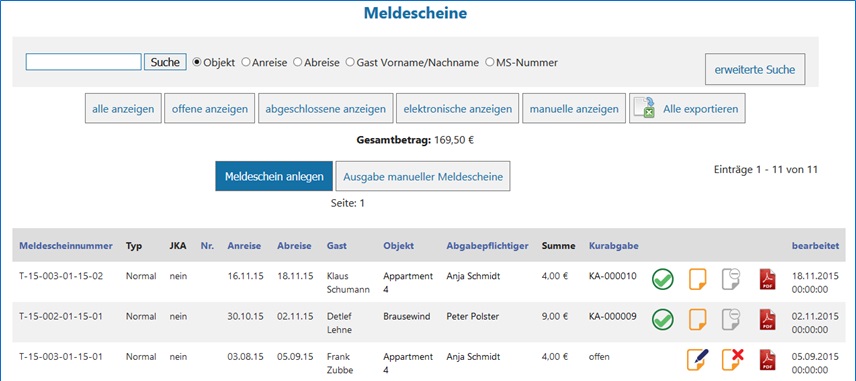Delete Frank Zubbe form via red X icon
This screenshot has height=381, width=856.
pos(733,359)
